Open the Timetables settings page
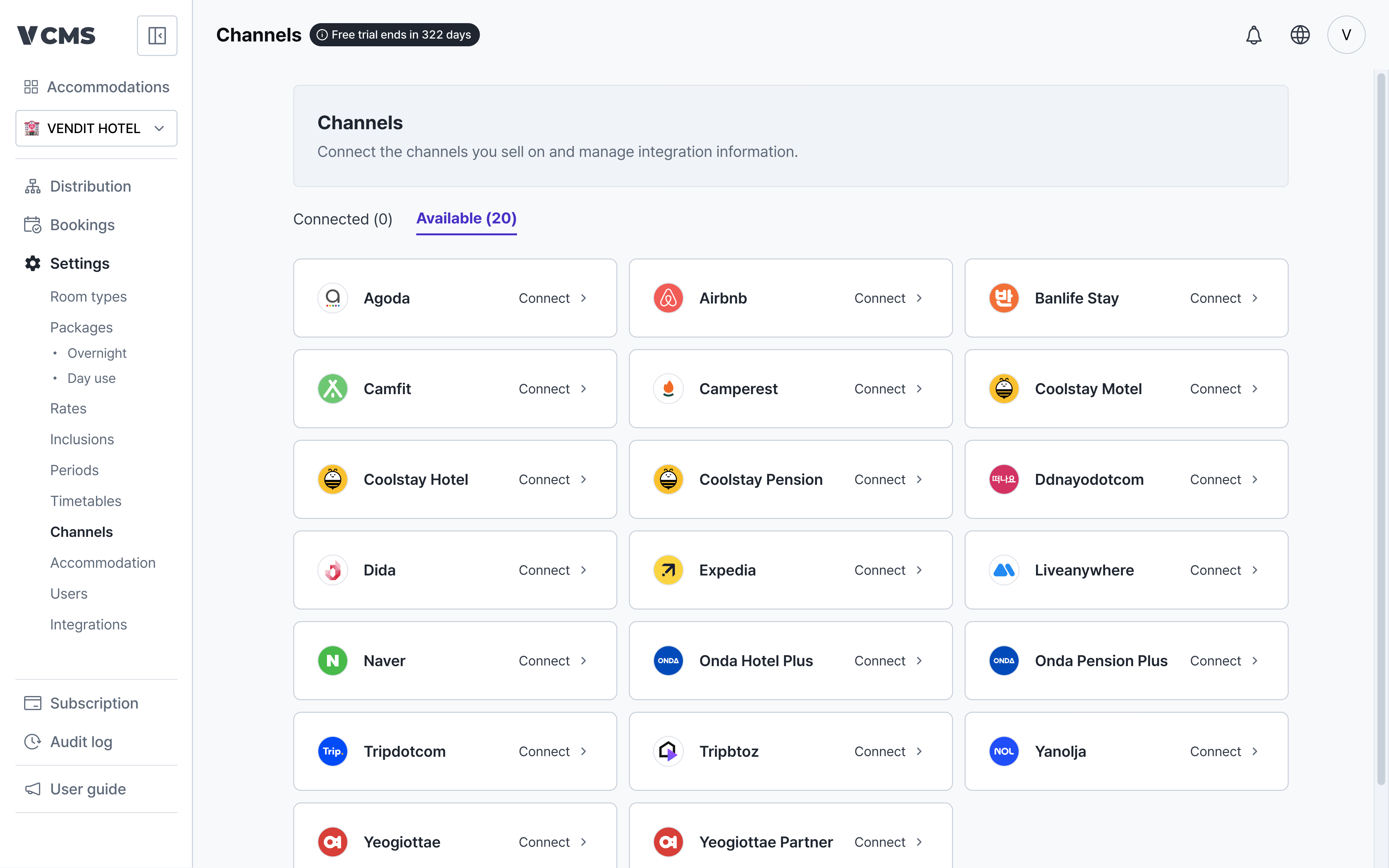Screen dimensions: 1389x868 [86, 501]
